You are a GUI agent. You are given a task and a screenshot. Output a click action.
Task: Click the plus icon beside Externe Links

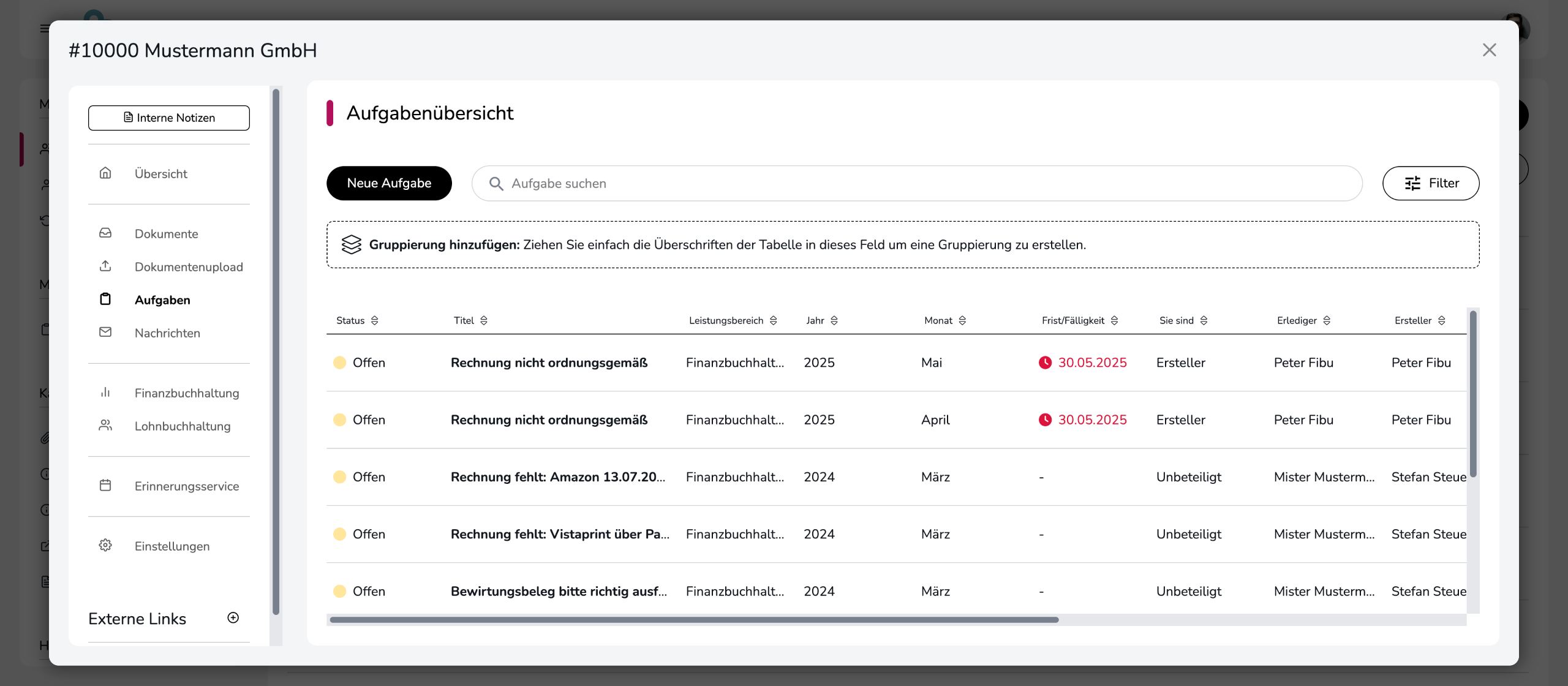(233, 617)
